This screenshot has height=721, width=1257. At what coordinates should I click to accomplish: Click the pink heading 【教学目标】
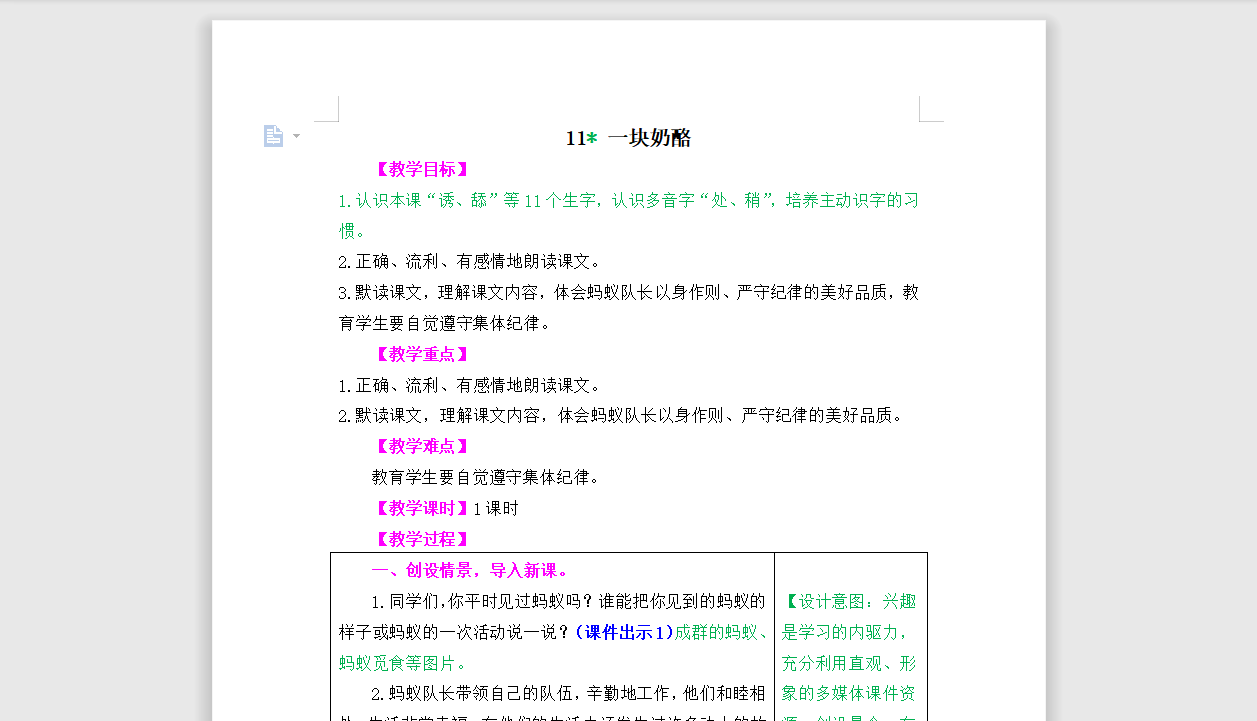[x=421, y=168]
